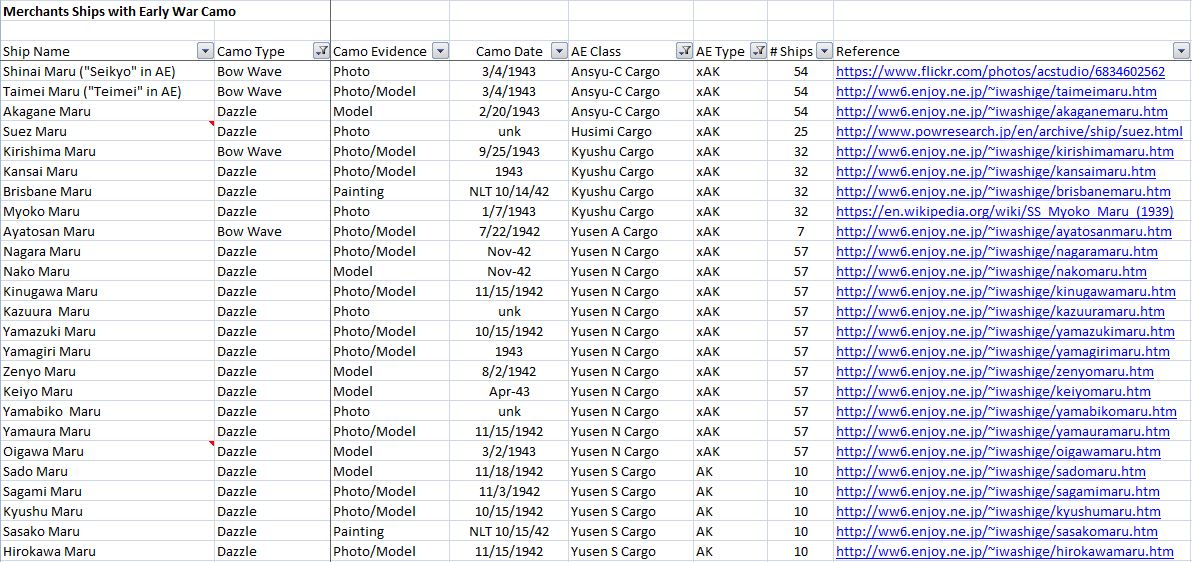
Task: Open the # Ships filter dropdown
Action: point(824,51)
